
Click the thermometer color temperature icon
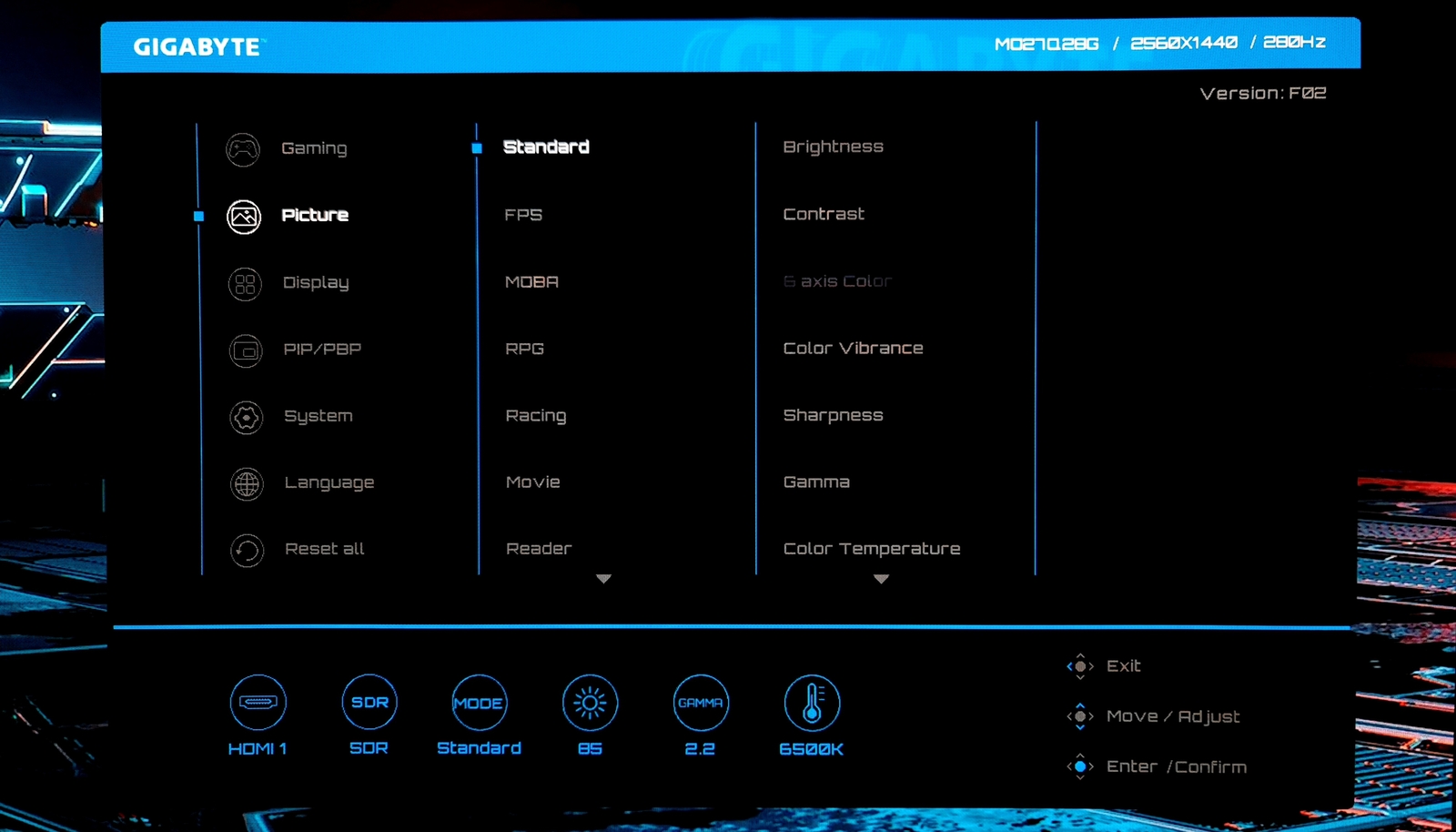click(812, 703)
